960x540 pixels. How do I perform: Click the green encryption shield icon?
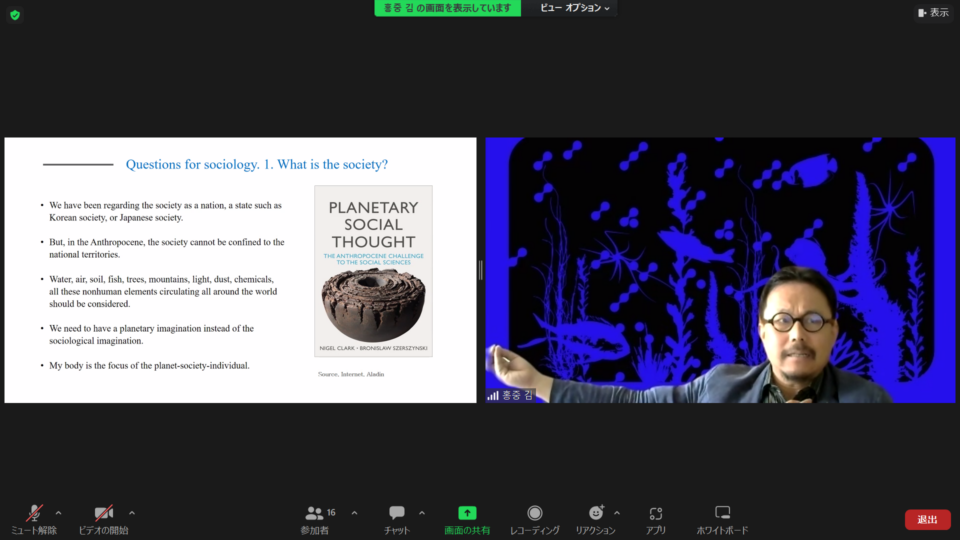point(15,15)
